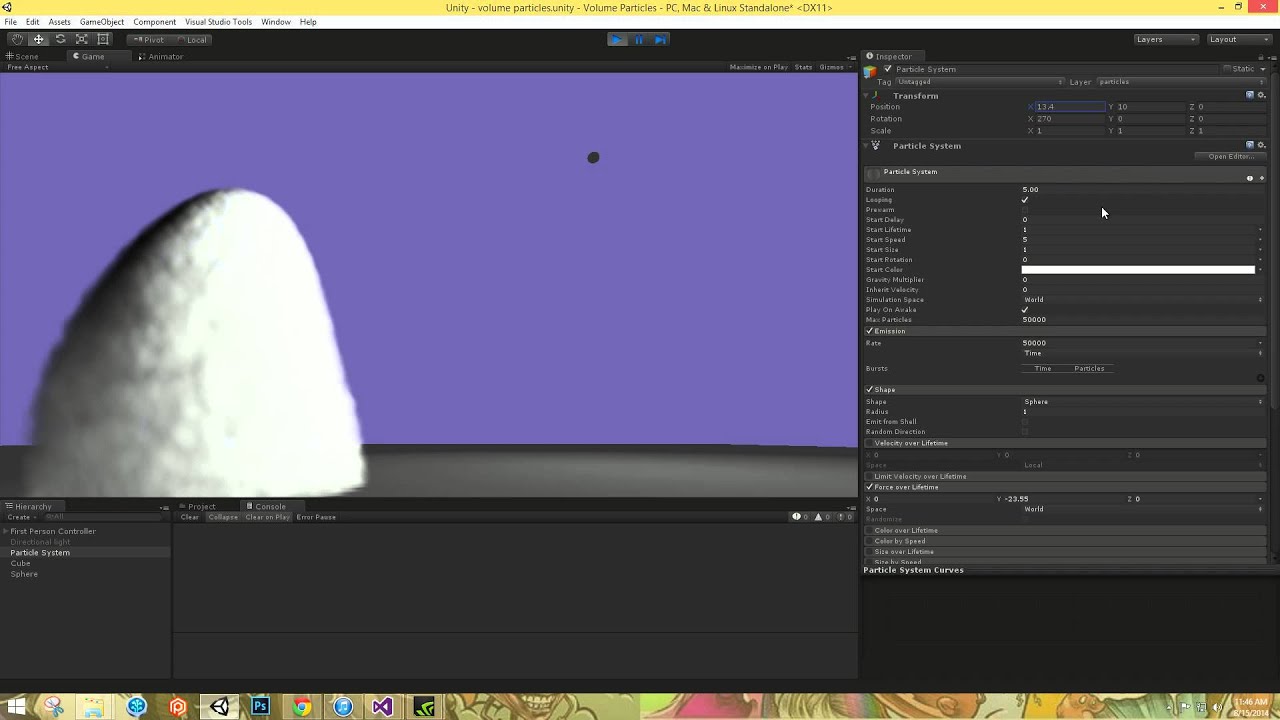
Task: Switch to the Project tab
Action: [x=197, y=506]
